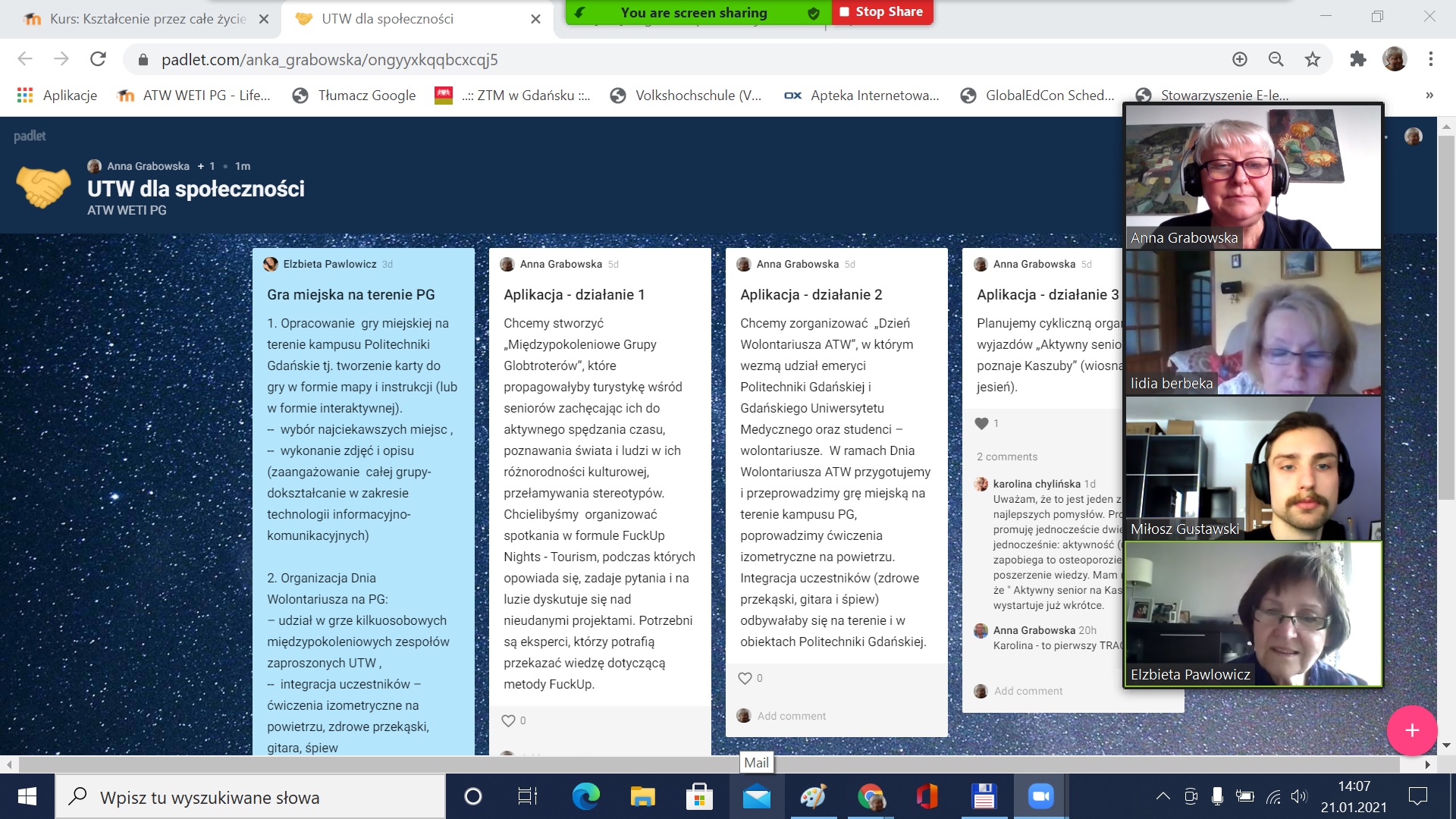
Task: Expand hidden bookmarks chevron
Action: click(1429, 96)
